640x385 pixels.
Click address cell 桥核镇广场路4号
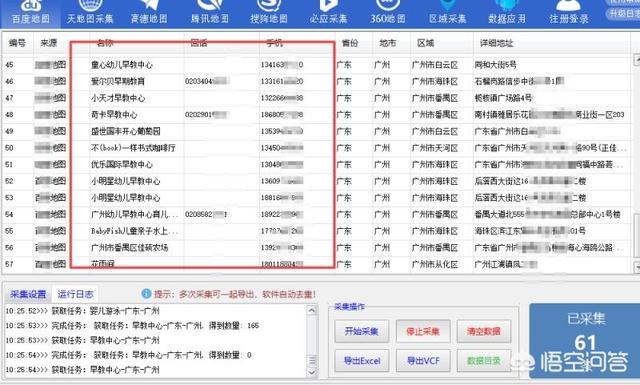point(503,98)
